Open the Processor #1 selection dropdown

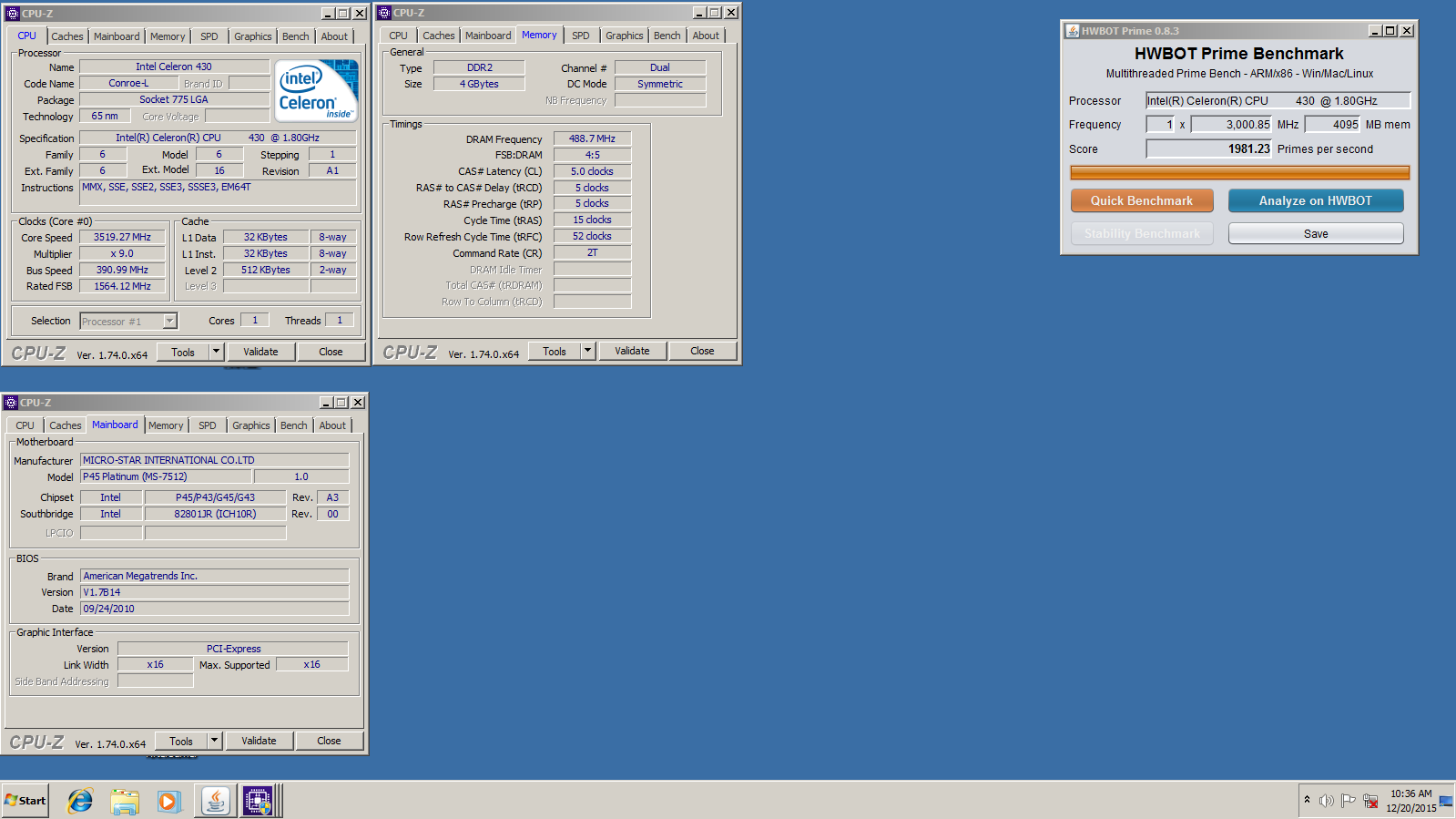pos(169,321)
